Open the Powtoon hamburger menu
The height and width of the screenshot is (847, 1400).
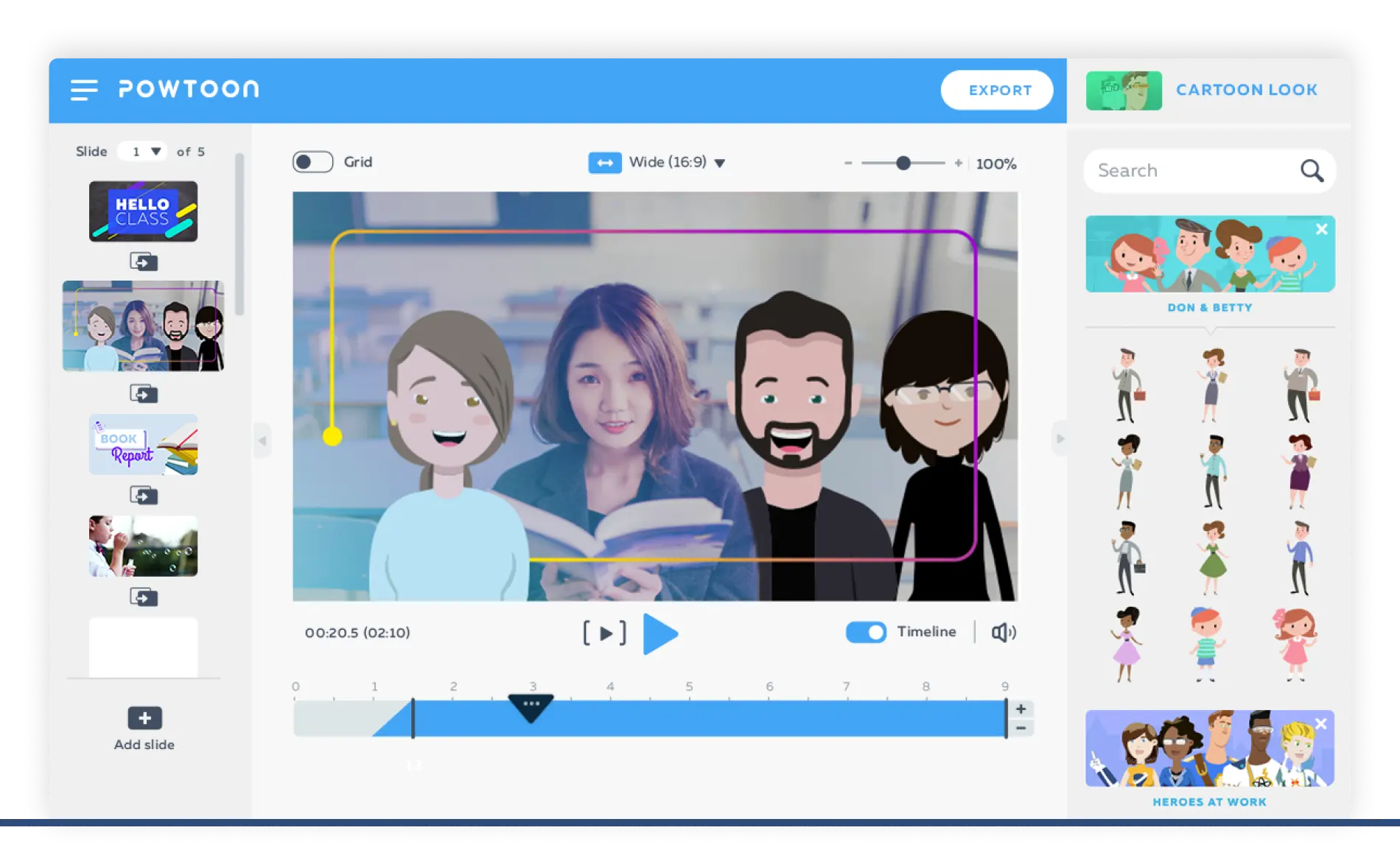[x=83, y=90]
